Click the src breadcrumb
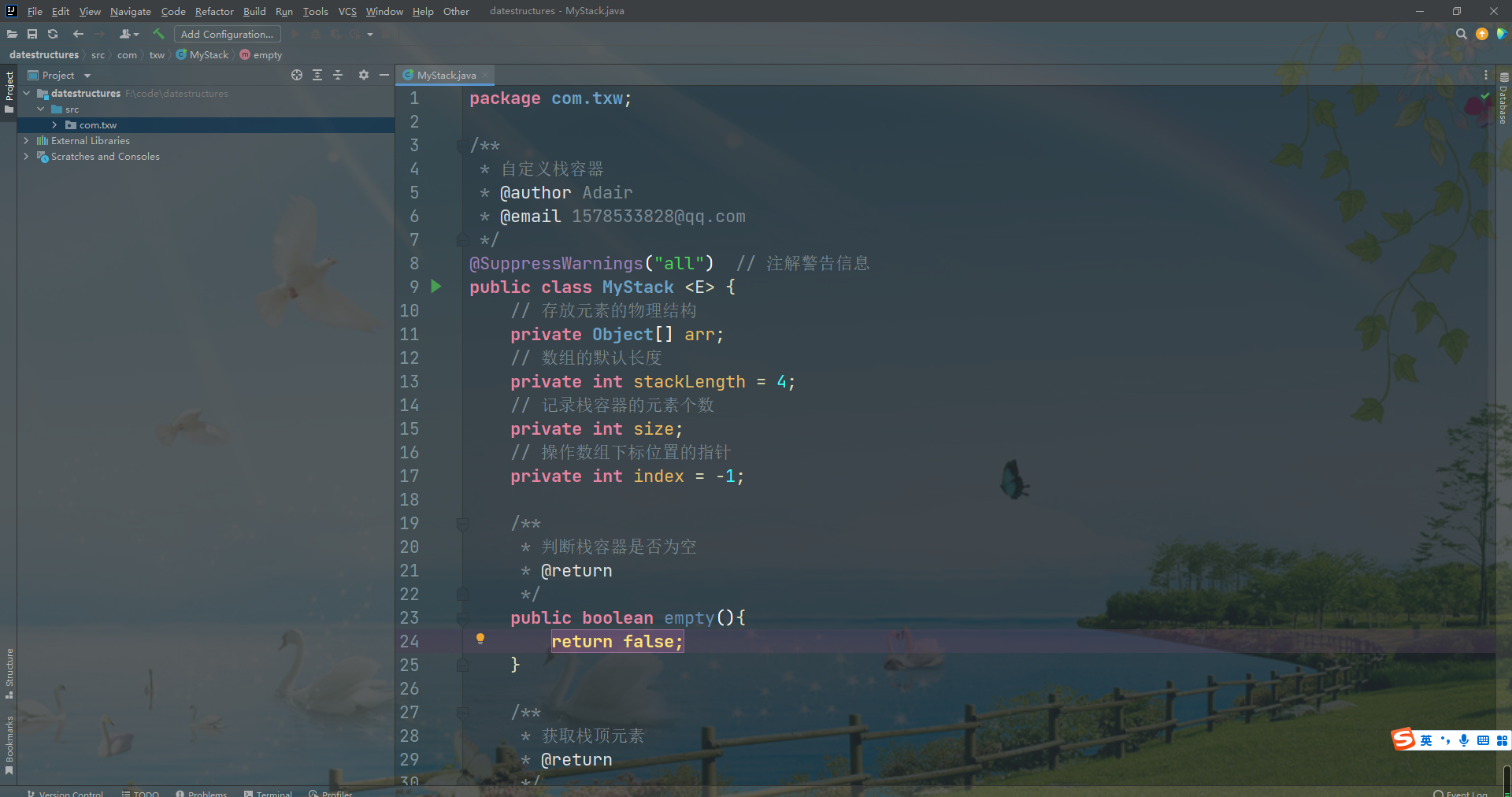Viewport: 1512px width, 797px height. pos(98,54)
